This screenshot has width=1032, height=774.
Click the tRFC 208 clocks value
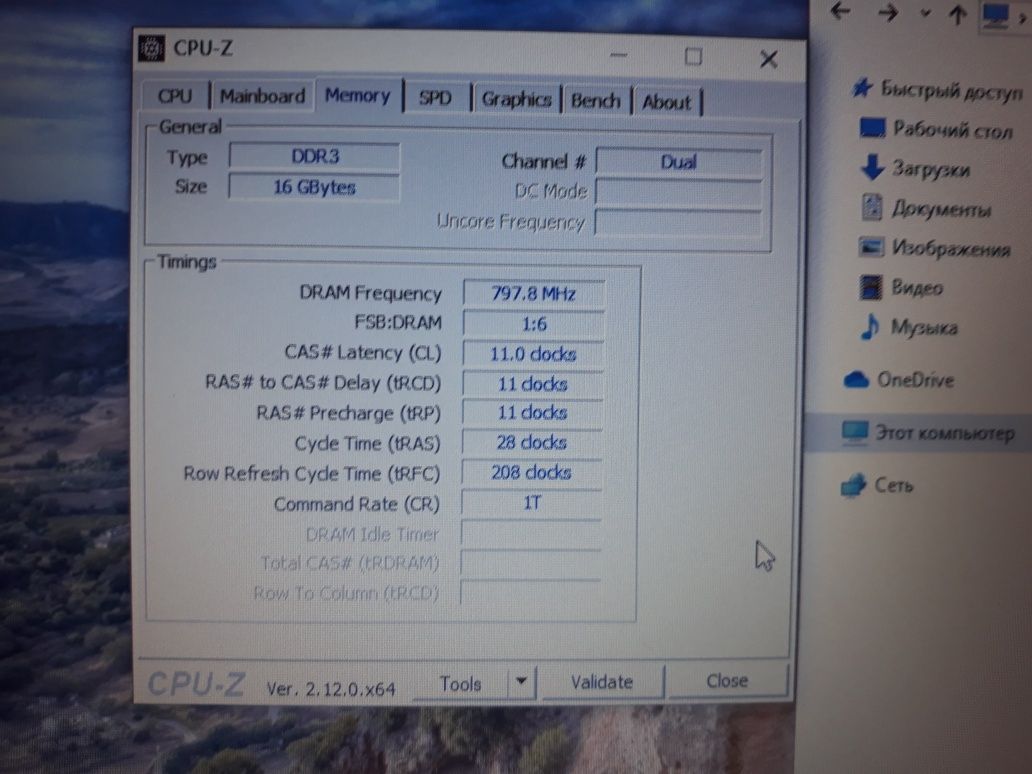coord(531,473)
